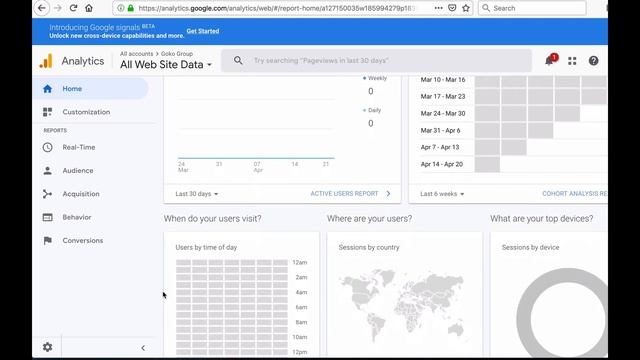This screenshot has width=640, height=360.
Task: Collapse the sidebar with the chevron arrow
Action: (x=143, y=348)
